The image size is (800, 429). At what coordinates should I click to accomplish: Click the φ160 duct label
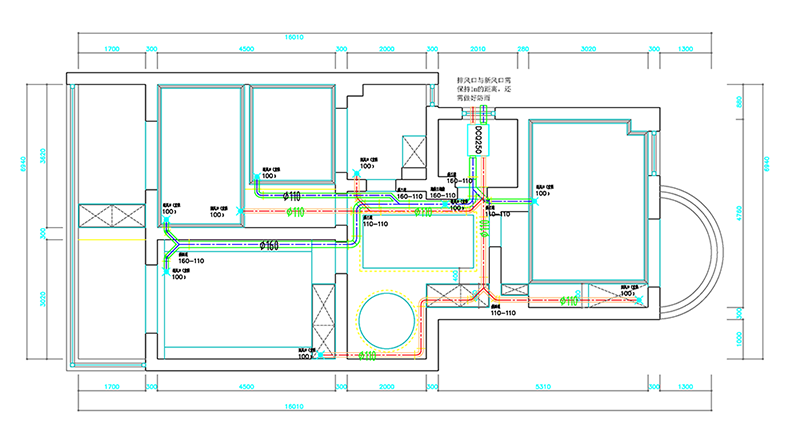tap(269, 246)
